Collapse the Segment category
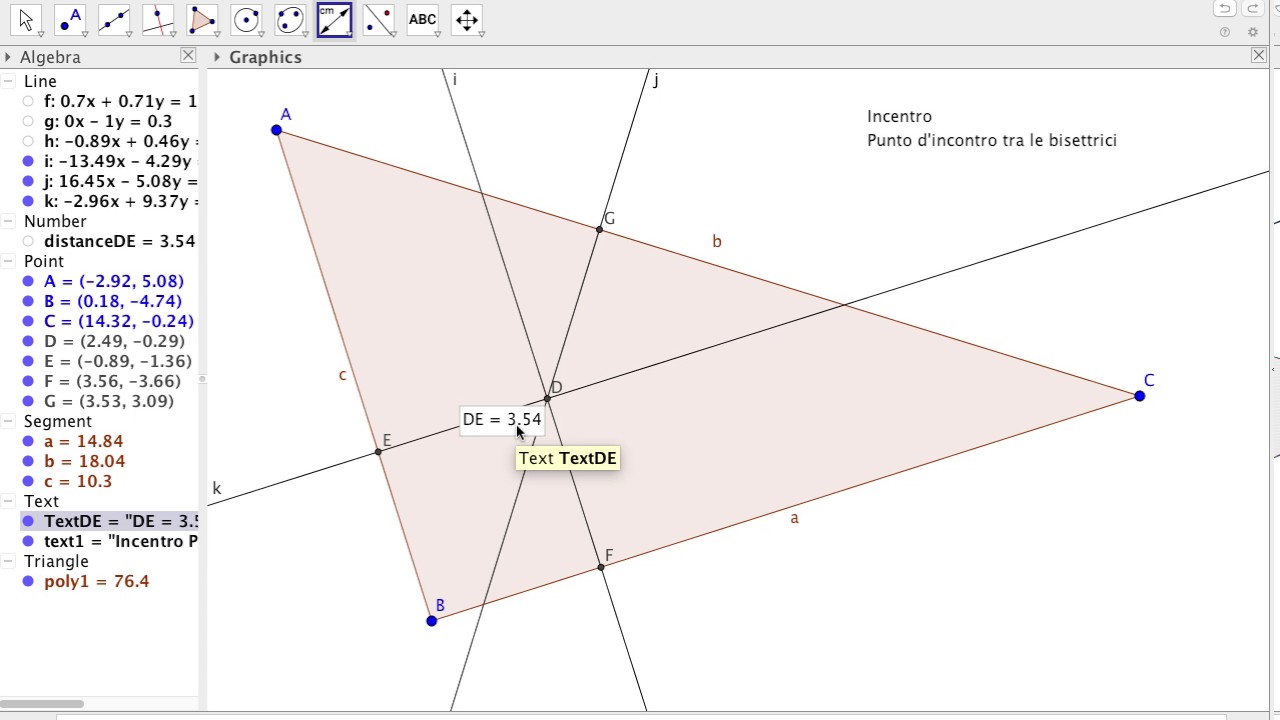The width and height of the screenshot is (1280, 720). pos(8,421)
